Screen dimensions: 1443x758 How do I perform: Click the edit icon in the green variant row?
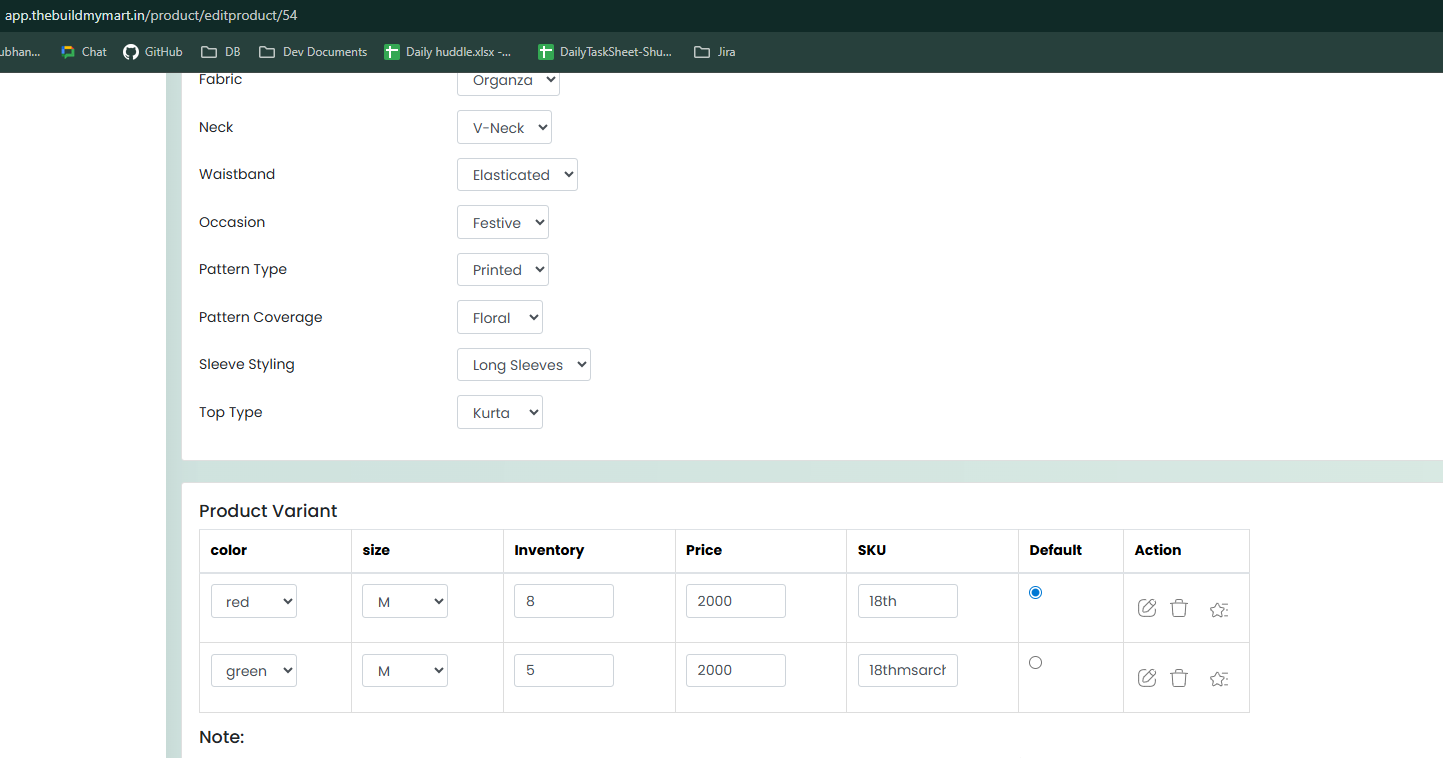click(1147, 678)
